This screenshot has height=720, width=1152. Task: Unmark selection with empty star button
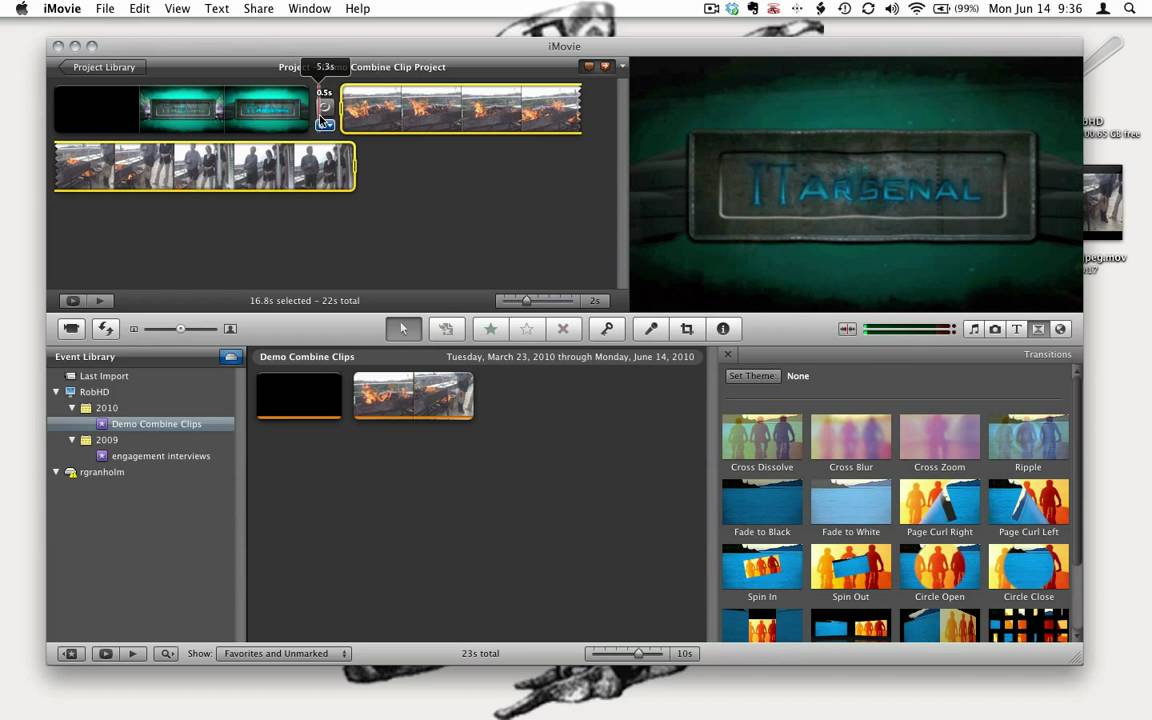[x=527, y=329]
